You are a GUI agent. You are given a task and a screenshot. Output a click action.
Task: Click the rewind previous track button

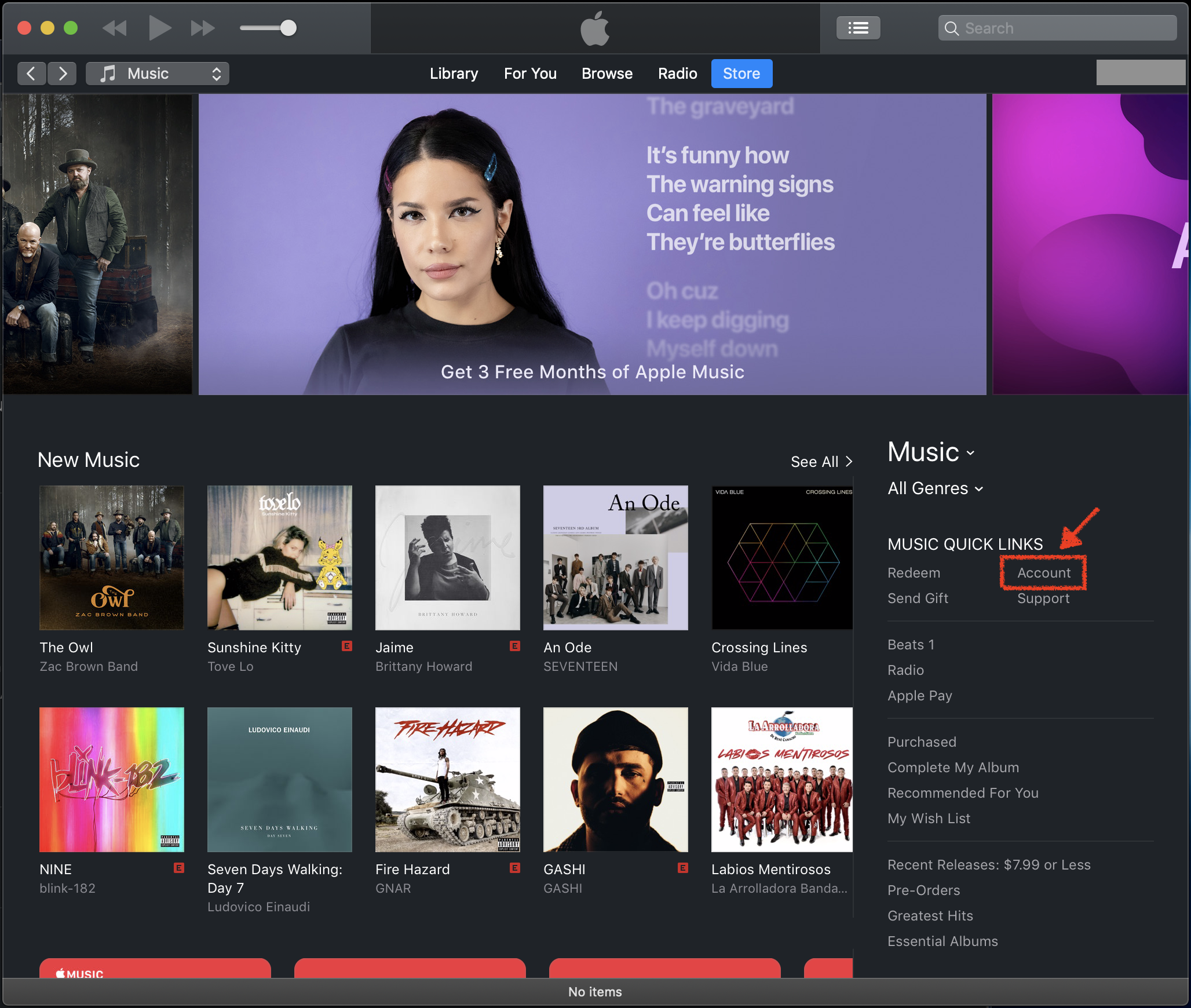(115, 28)
